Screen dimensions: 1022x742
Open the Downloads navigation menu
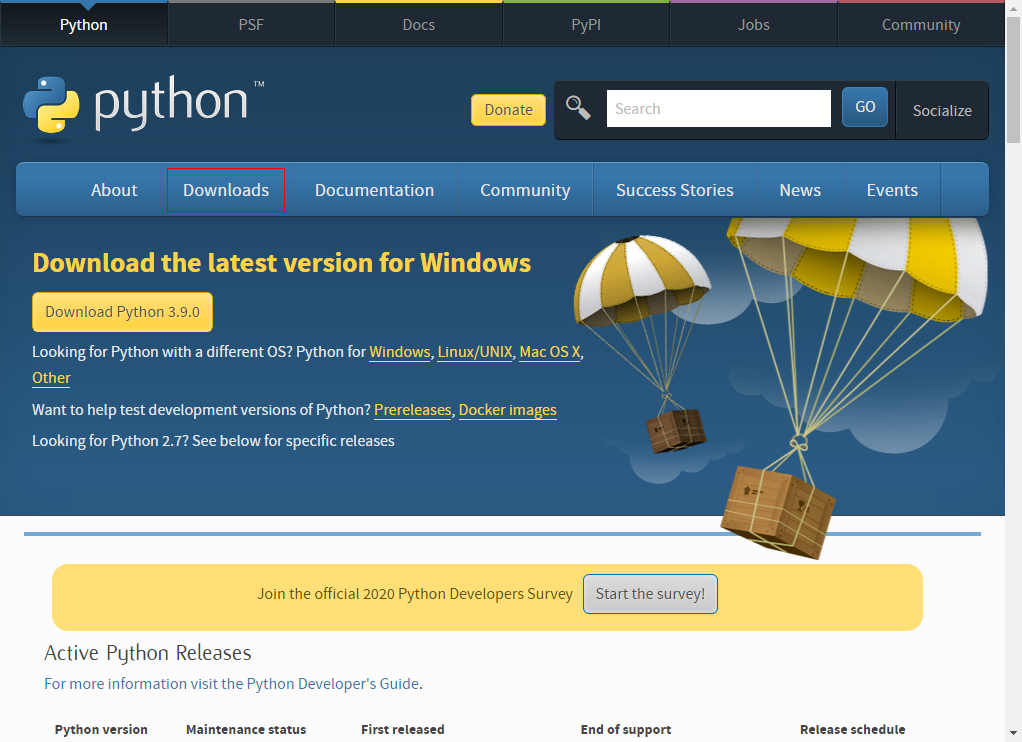pos(226,190)
